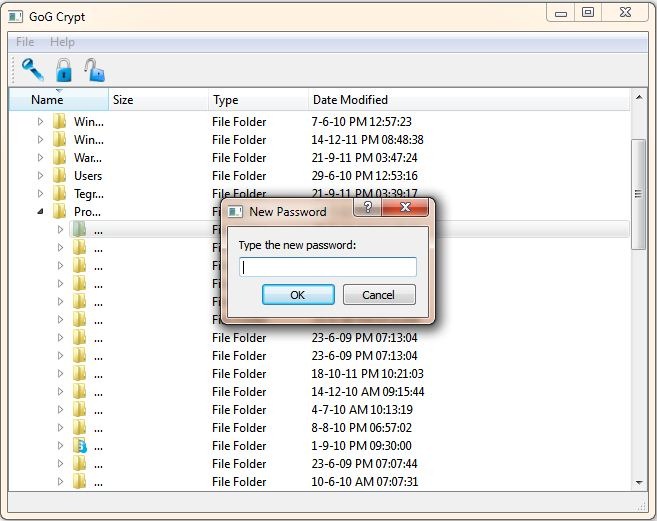The image size is (657, 521).
Task: Expand the Users folder
Action: click(41, 176)
